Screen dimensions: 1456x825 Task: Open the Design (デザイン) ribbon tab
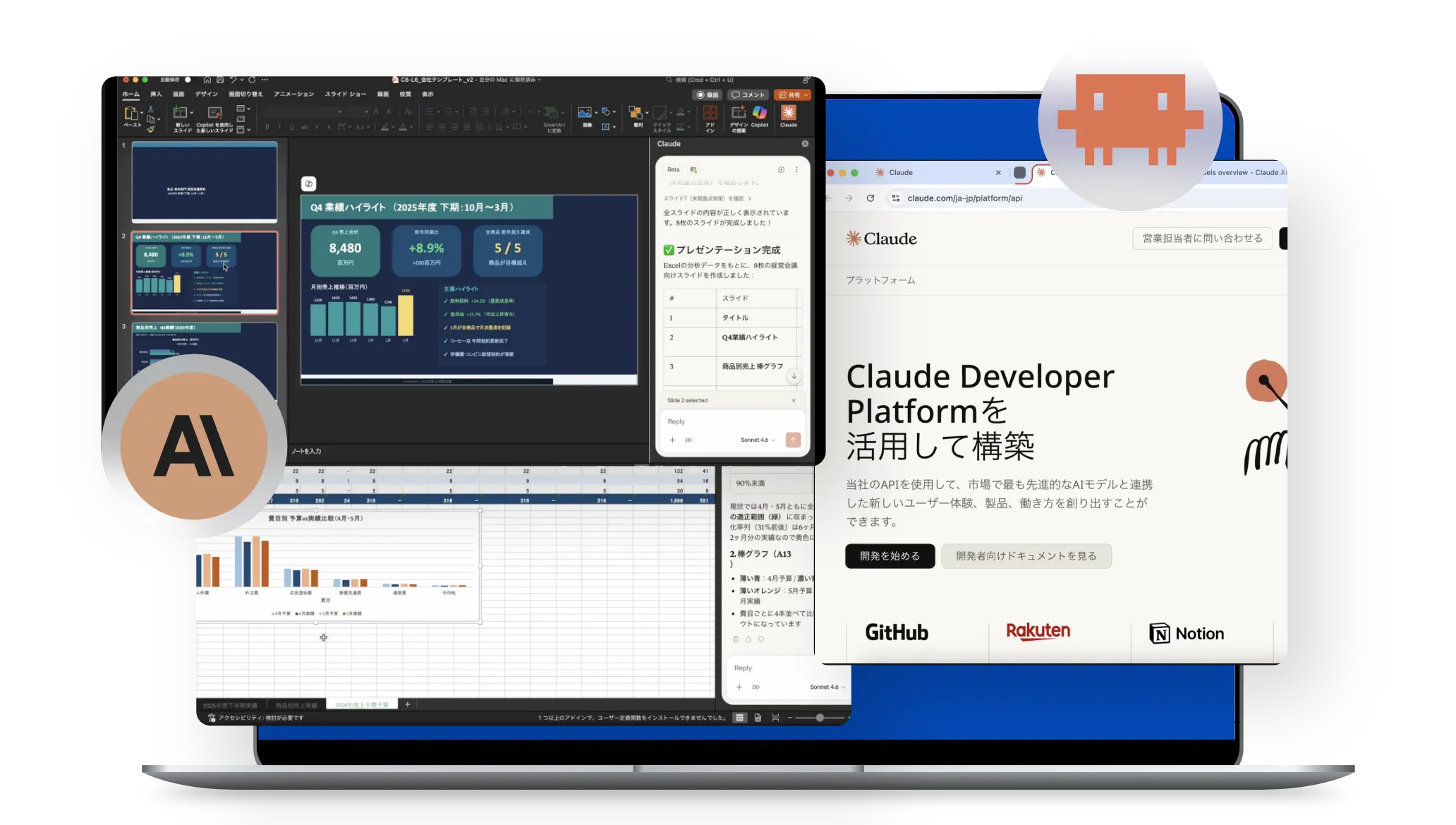[207, 94]
